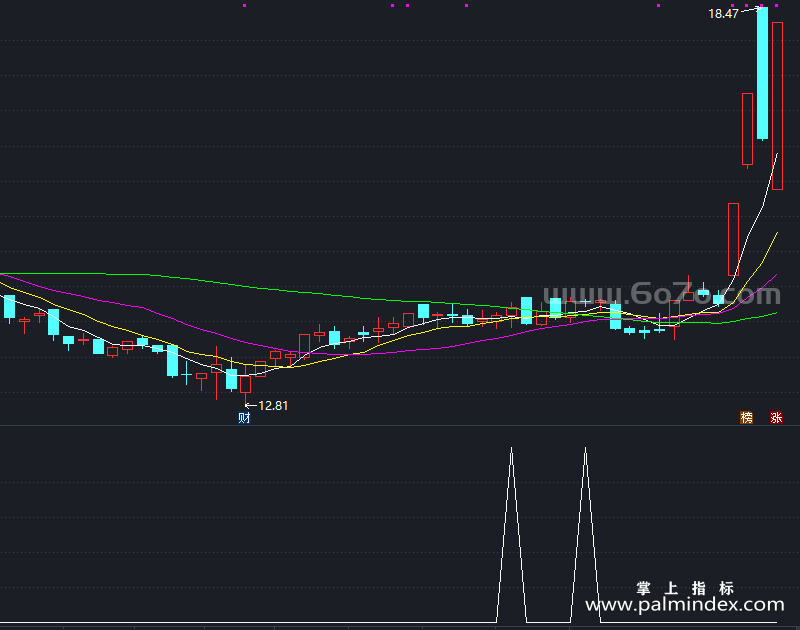Open the dark red 涨 marker icon
The height and width of the screenshot is (630, 800).
(776, 418)
